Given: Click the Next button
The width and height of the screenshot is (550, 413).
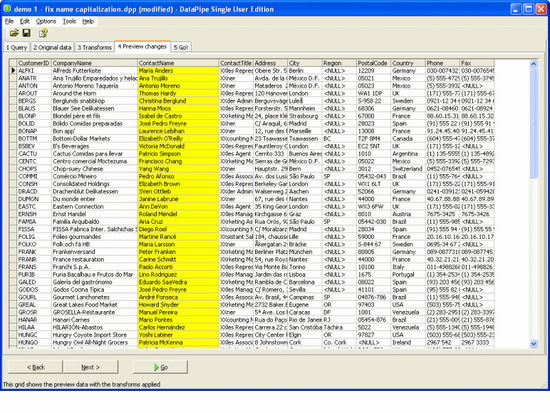Looking at the screenshot, I should pos(90,367).
